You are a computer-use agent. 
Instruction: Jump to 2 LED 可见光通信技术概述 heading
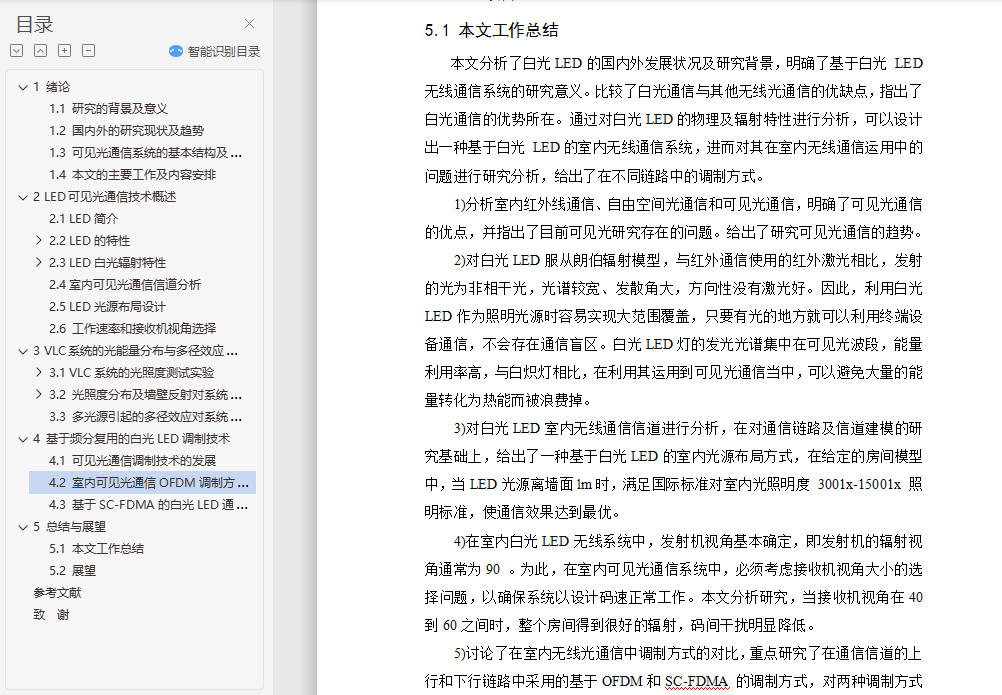104,197
